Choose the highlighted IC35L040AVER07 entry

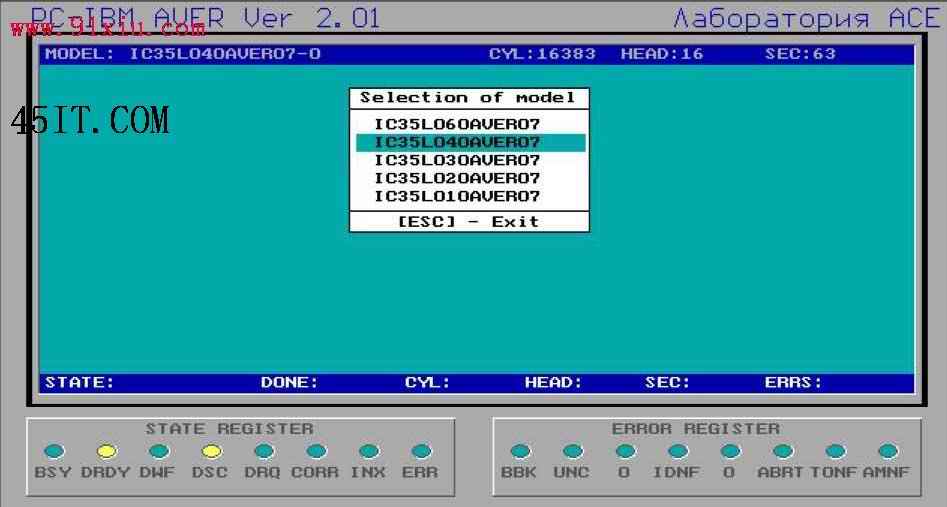click(470, 143)
